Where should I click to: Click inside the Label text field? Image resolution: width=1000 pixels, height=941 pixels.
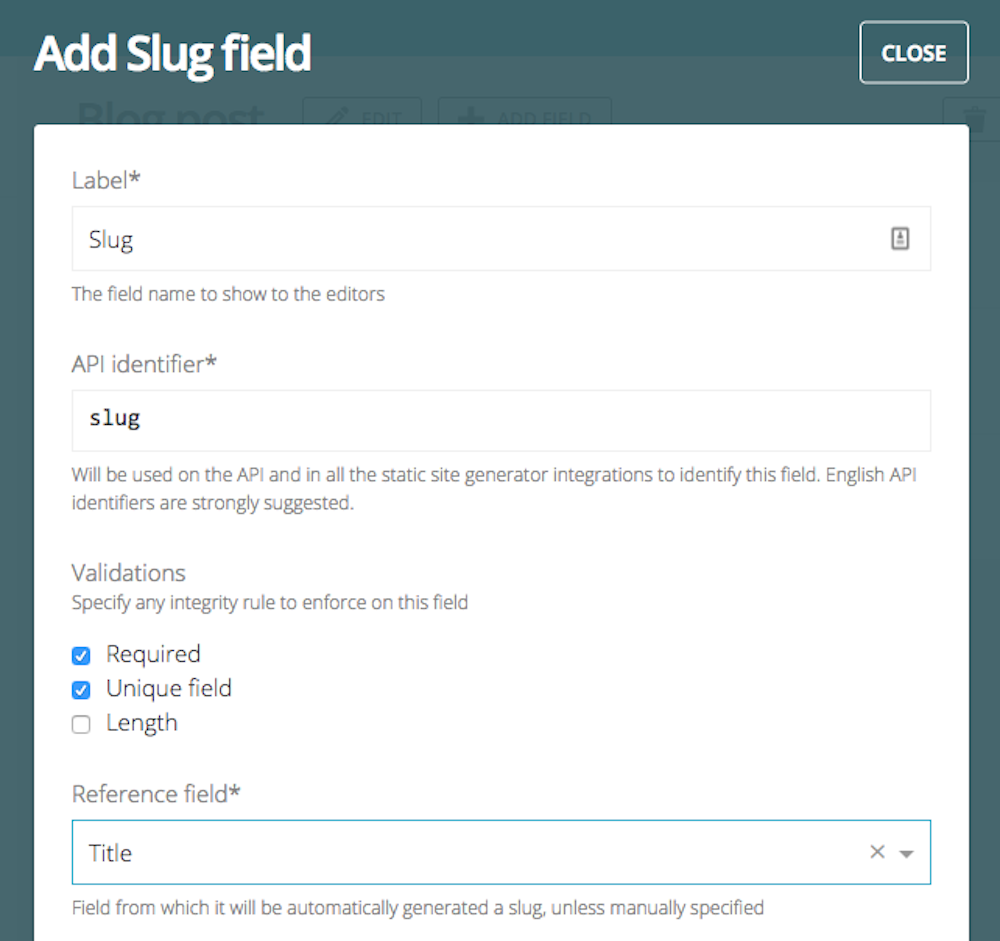pos(501,239)
